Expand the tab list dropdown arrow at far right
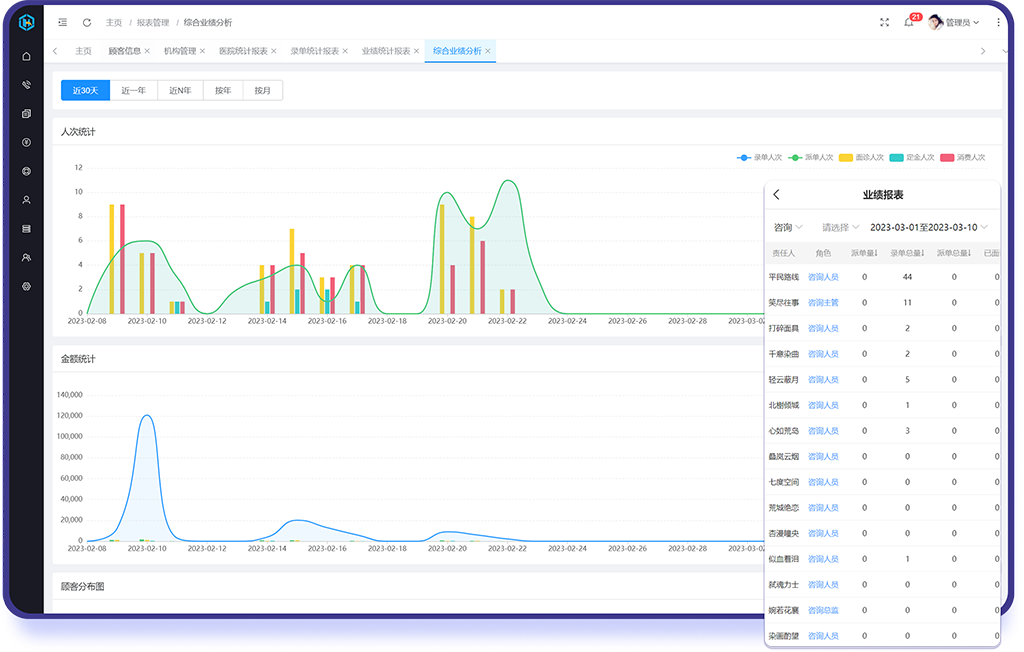This screenshot has height=652, width=1024. click(x=1004, y=51)
